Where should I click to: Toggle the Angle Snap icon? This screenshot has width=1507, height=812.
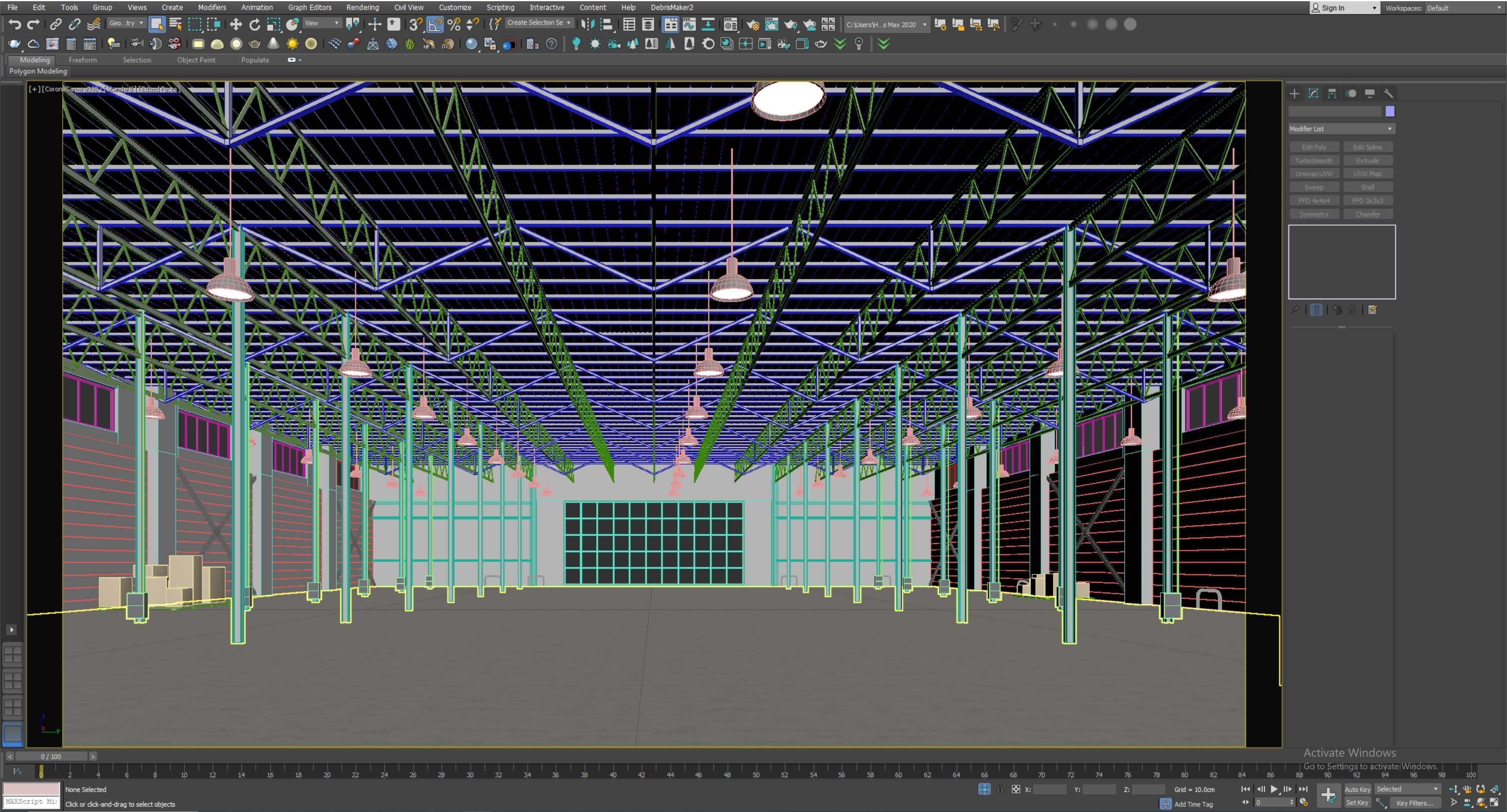pos(435,25)
